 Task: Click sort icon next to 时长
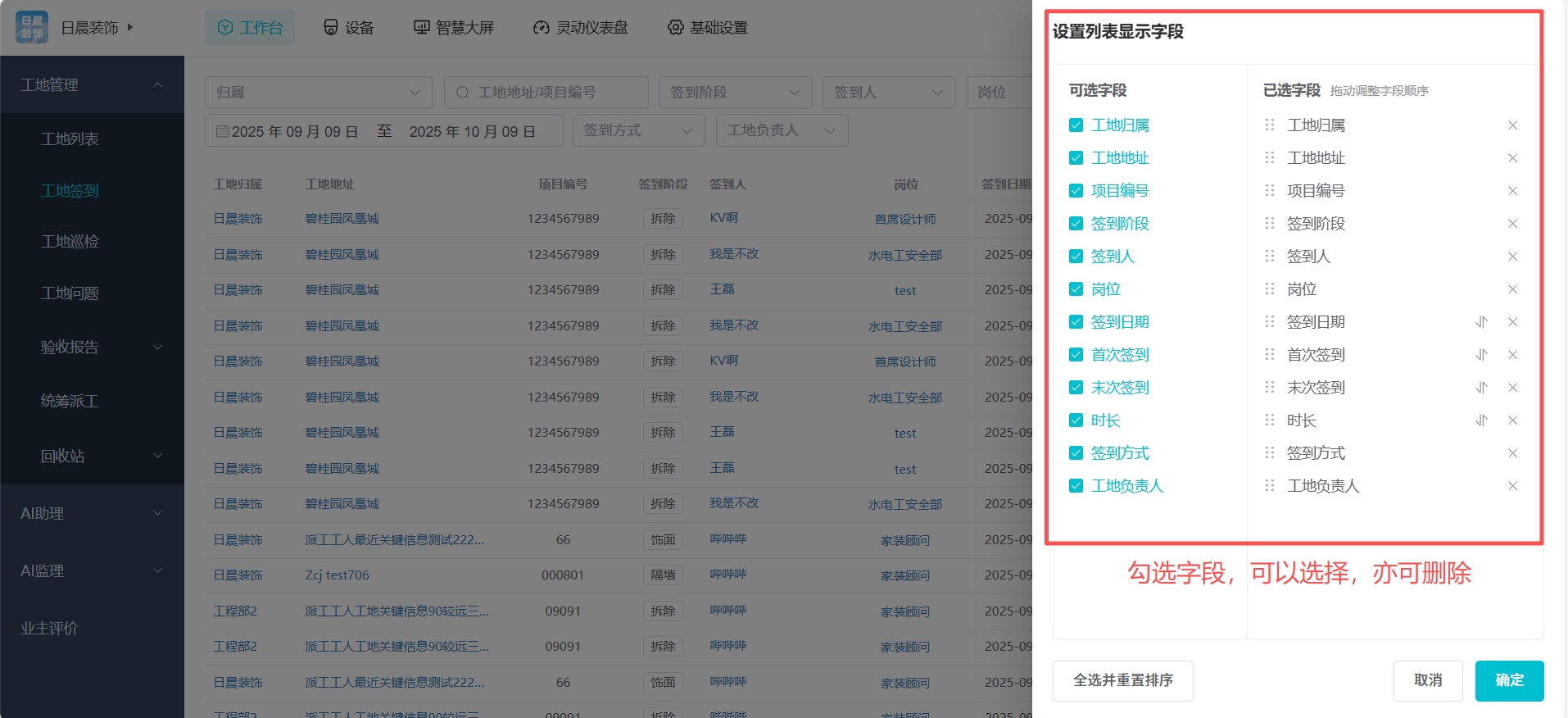point(1481,420)
